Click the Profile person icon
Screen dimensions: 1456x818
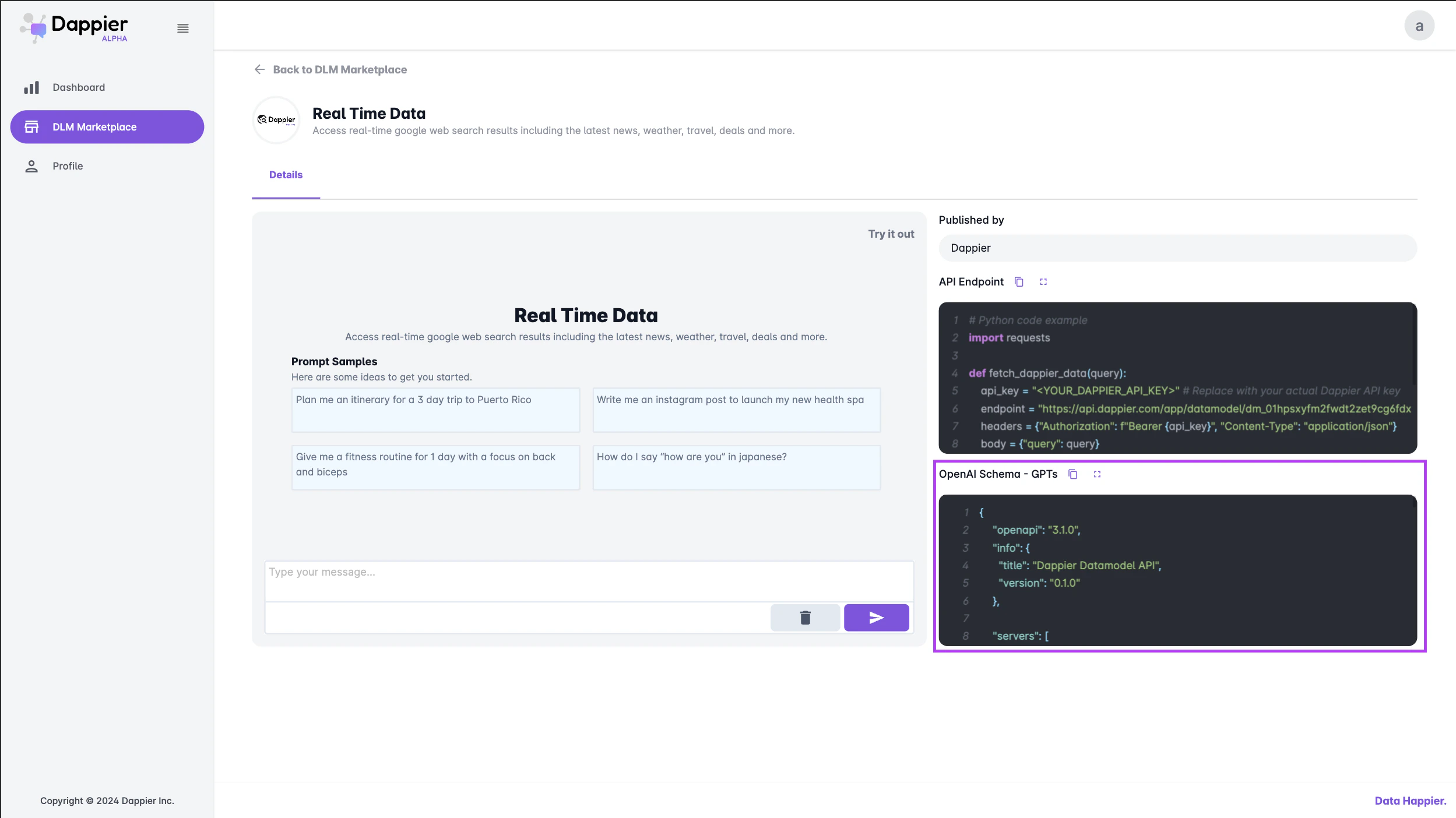pos(31,166)
